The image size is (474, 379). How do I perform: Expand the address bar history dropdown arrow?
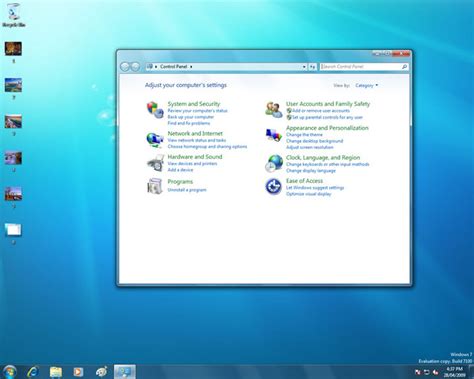coord(304,67)
